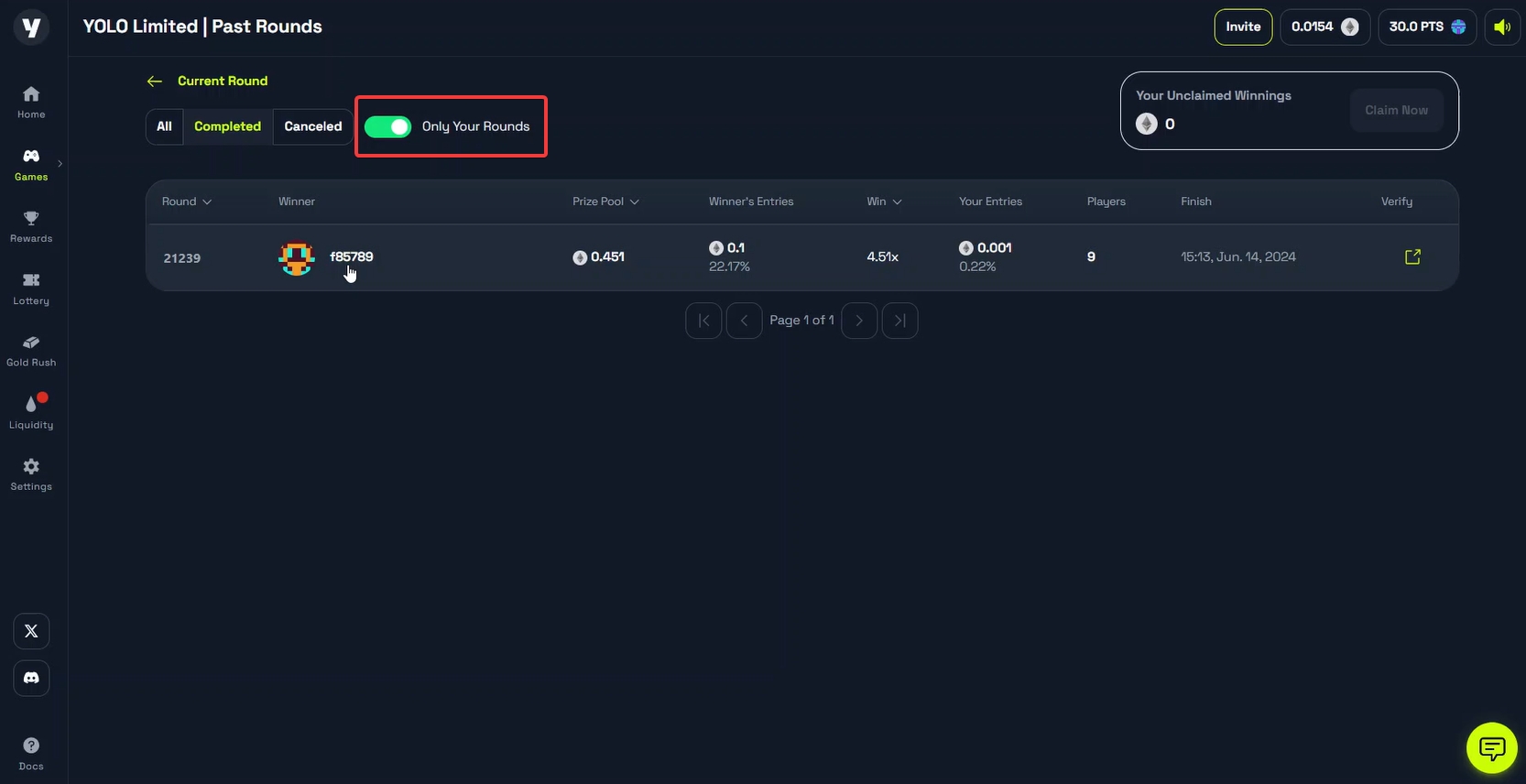The image size is (1526, 784).
Task: Switch to the Canceled rounds tab
Action: click(x=312, y=126)
